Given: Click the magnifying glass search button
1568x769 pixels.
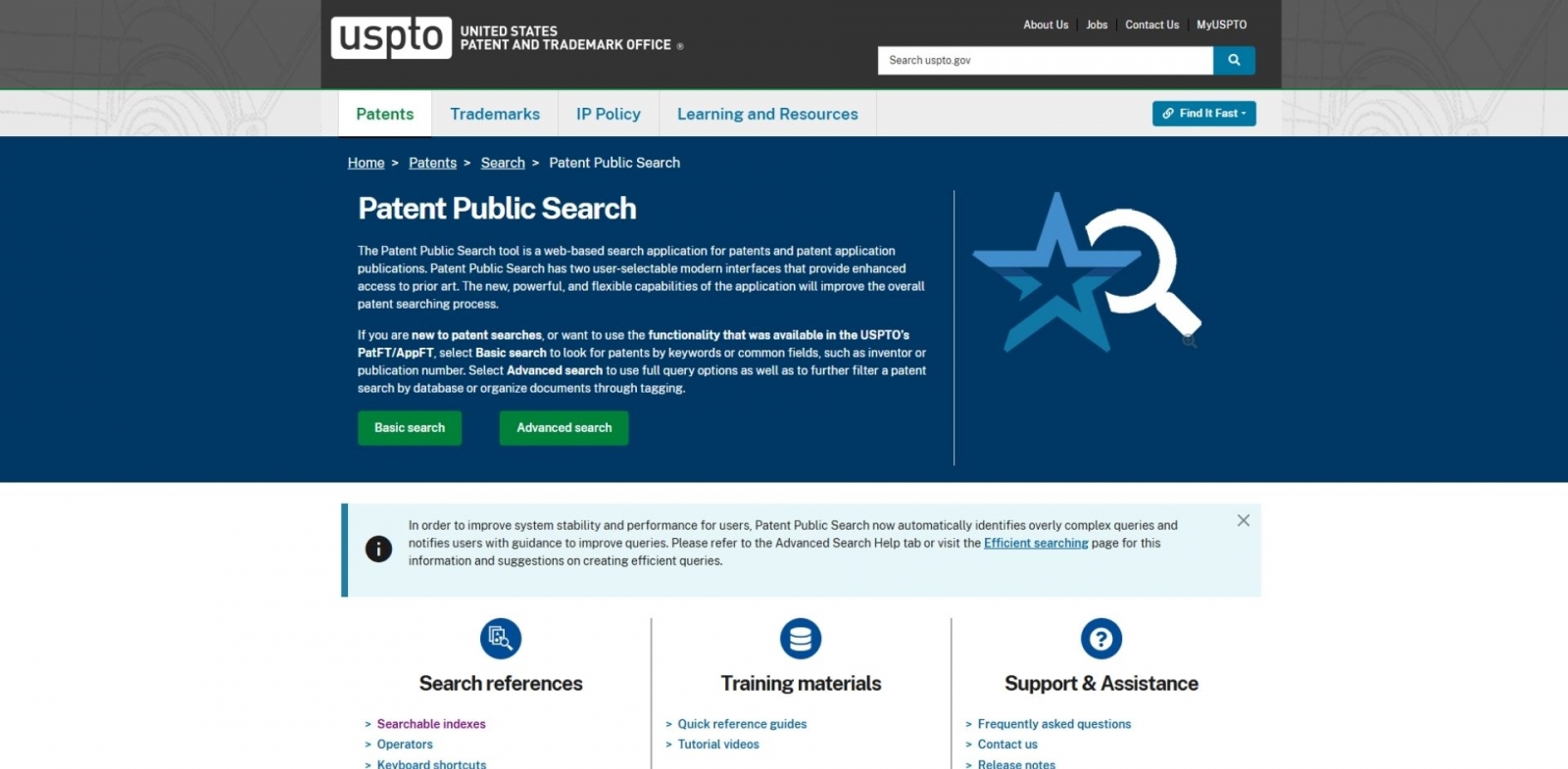Looking at the screenshot, I should point(1234,61).
